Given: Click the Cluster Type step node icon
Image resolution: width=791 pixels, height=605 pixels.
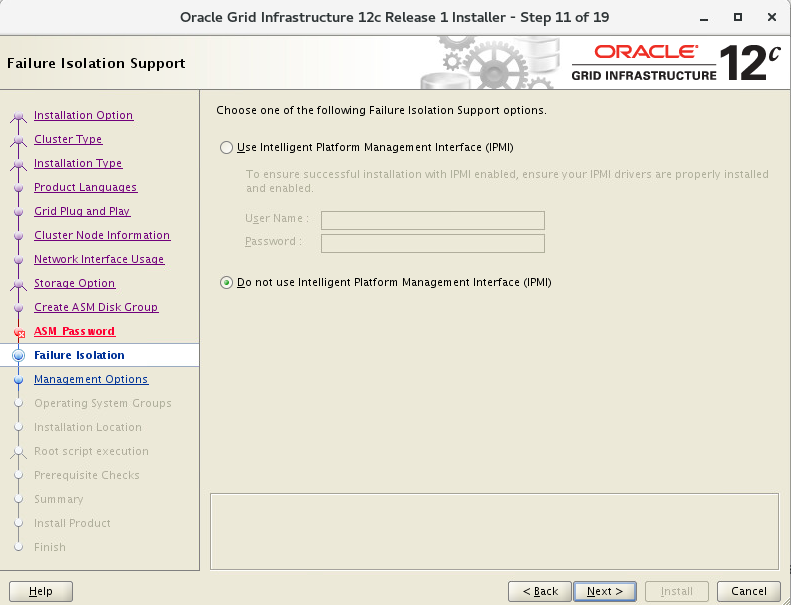Looking at the screenshot, I should (x=19, y=140).
